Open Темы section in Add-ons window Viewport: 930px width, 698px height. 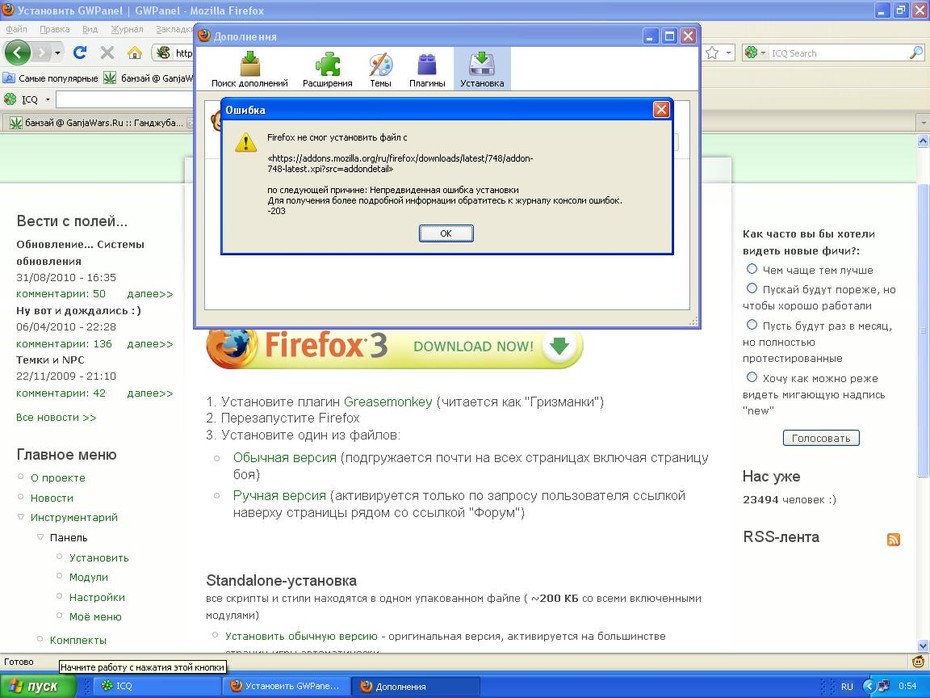380,69
